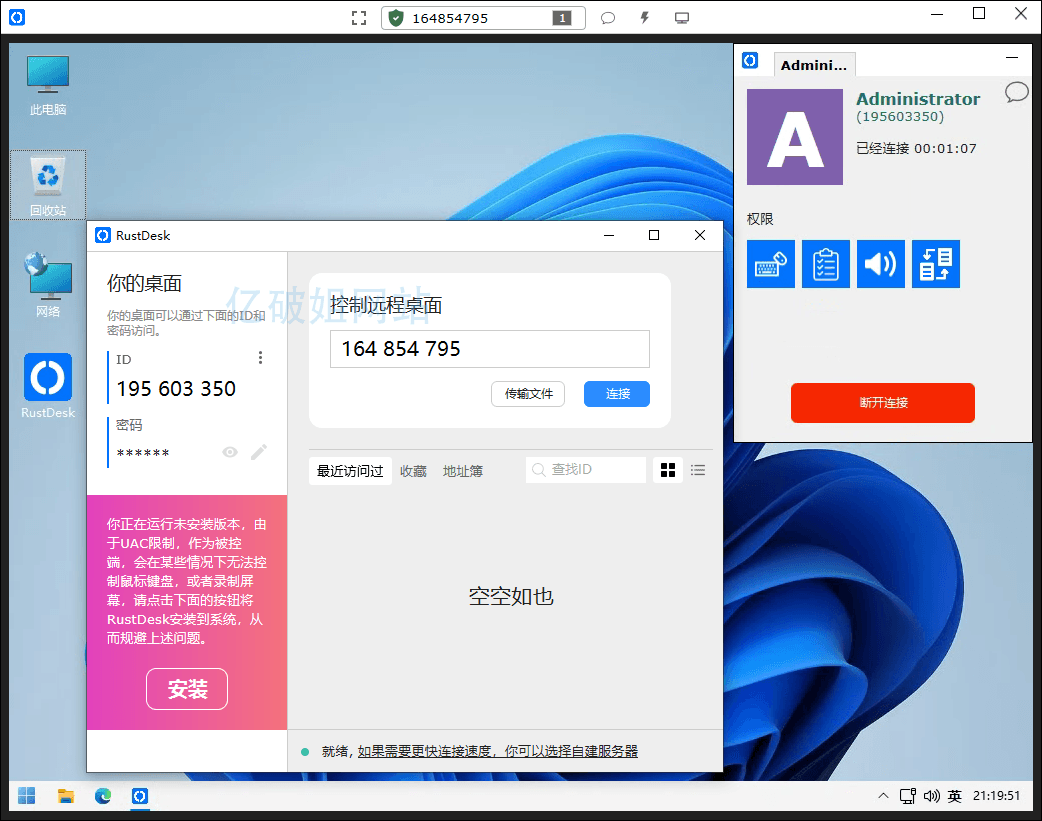Click the 查找ID search field

click(585, 470)
